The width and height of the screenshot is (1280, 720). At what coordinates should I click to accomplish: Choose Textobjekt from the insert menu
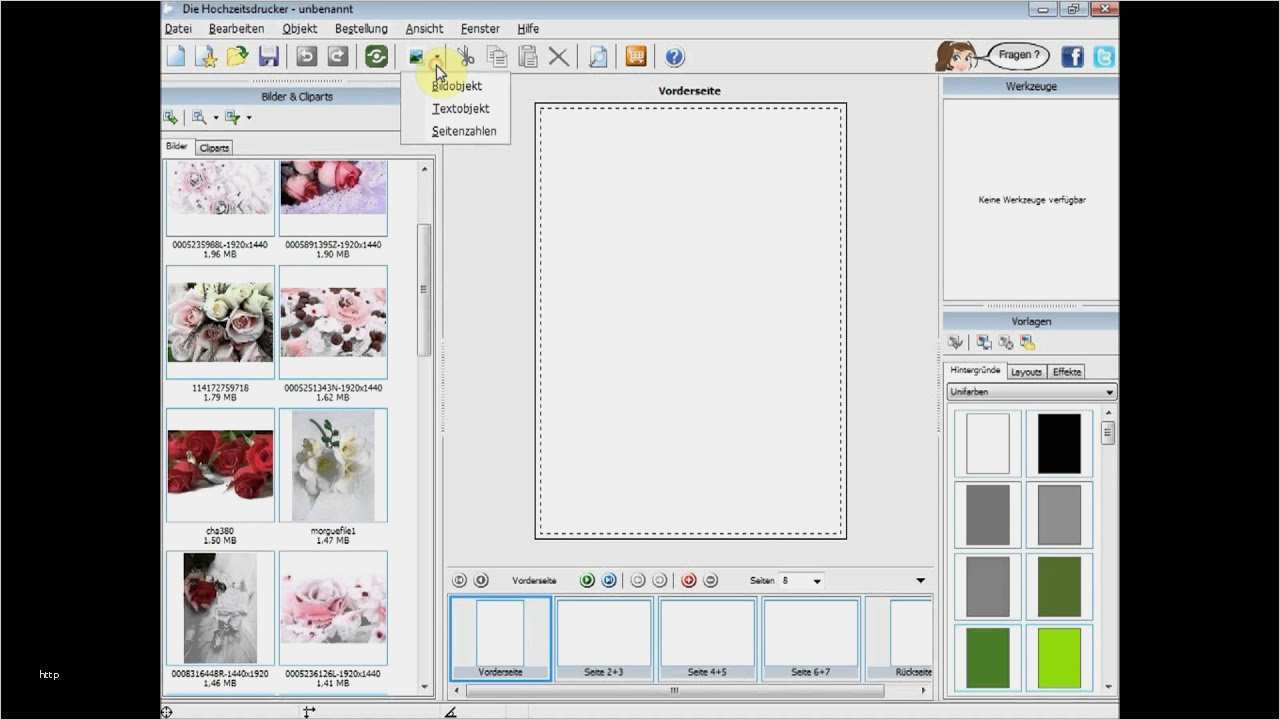click(x=460, y=108)
